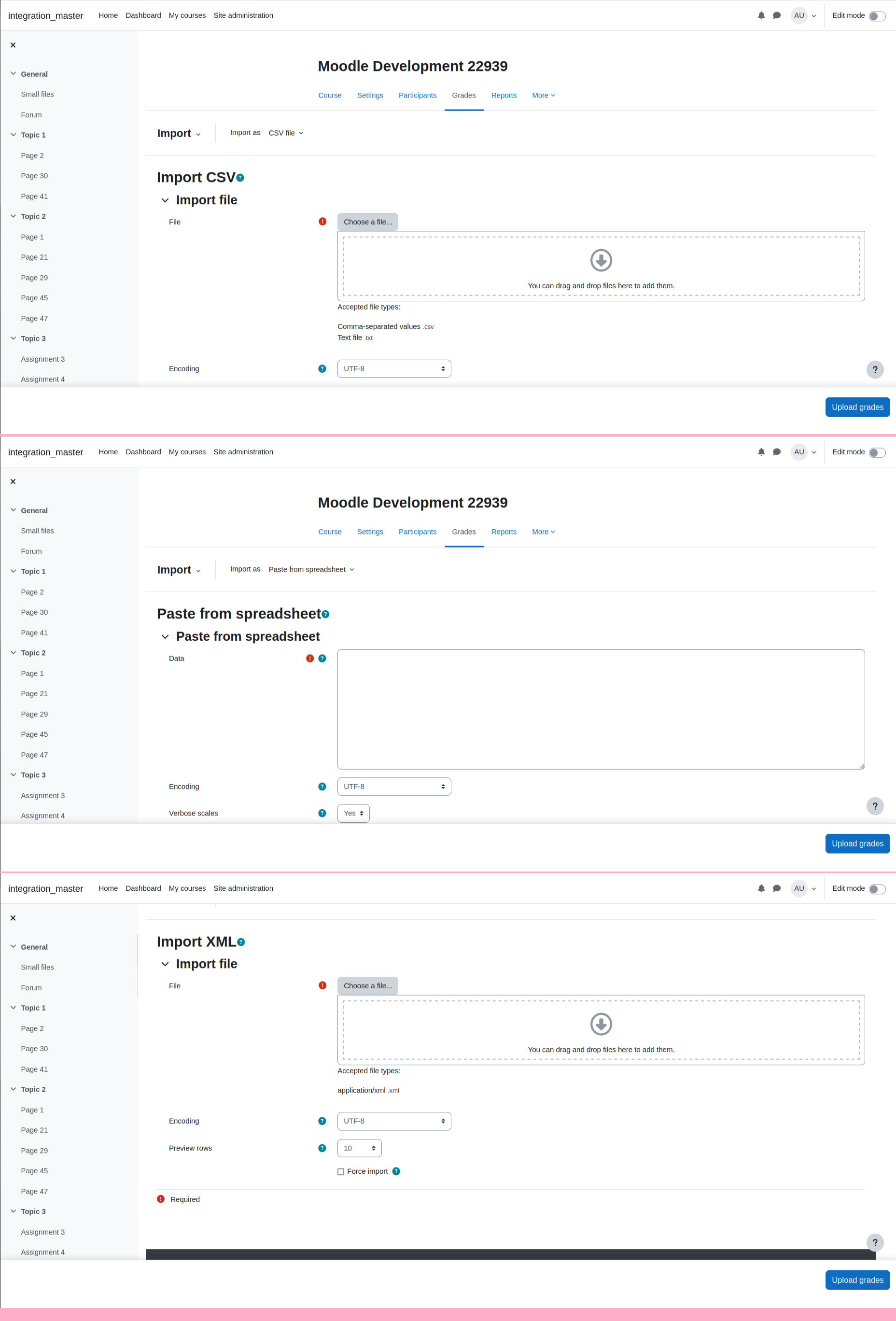The height and width of the screenshot is (1321, 896).
Task: Open Page 30 in Paste from spreadsheet course index
Action: click(34, 612)
